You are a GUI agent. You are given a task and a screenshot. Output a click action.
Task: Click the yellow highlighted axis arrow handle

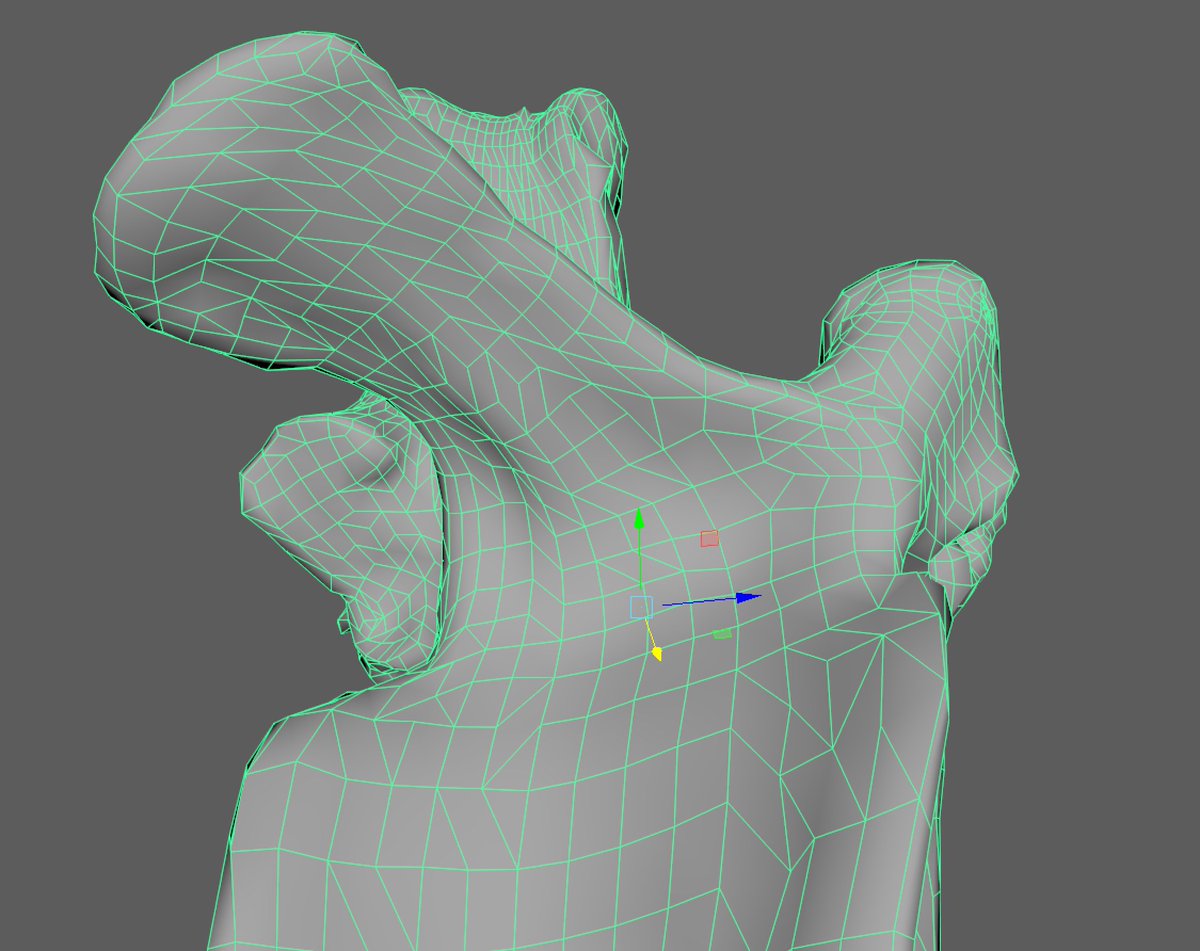[x=656, y=653]
